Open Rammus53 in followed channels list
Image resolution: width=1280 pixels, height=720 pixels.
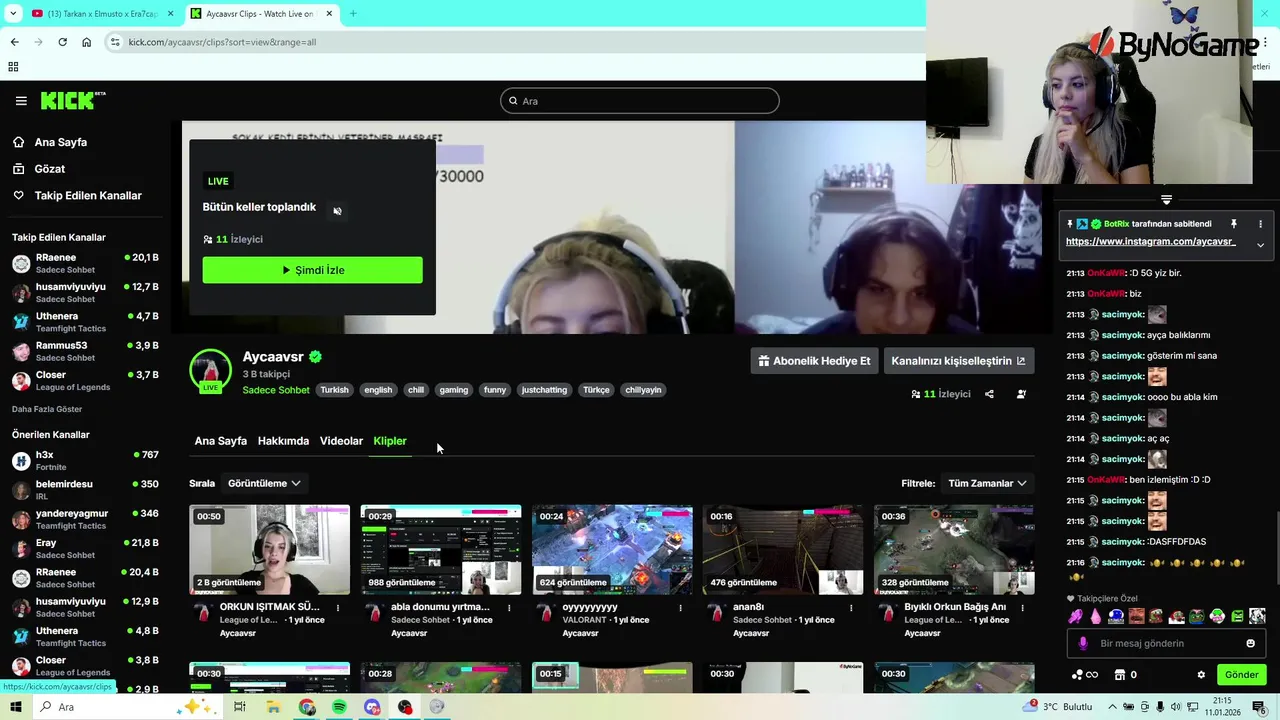(85, 351)
